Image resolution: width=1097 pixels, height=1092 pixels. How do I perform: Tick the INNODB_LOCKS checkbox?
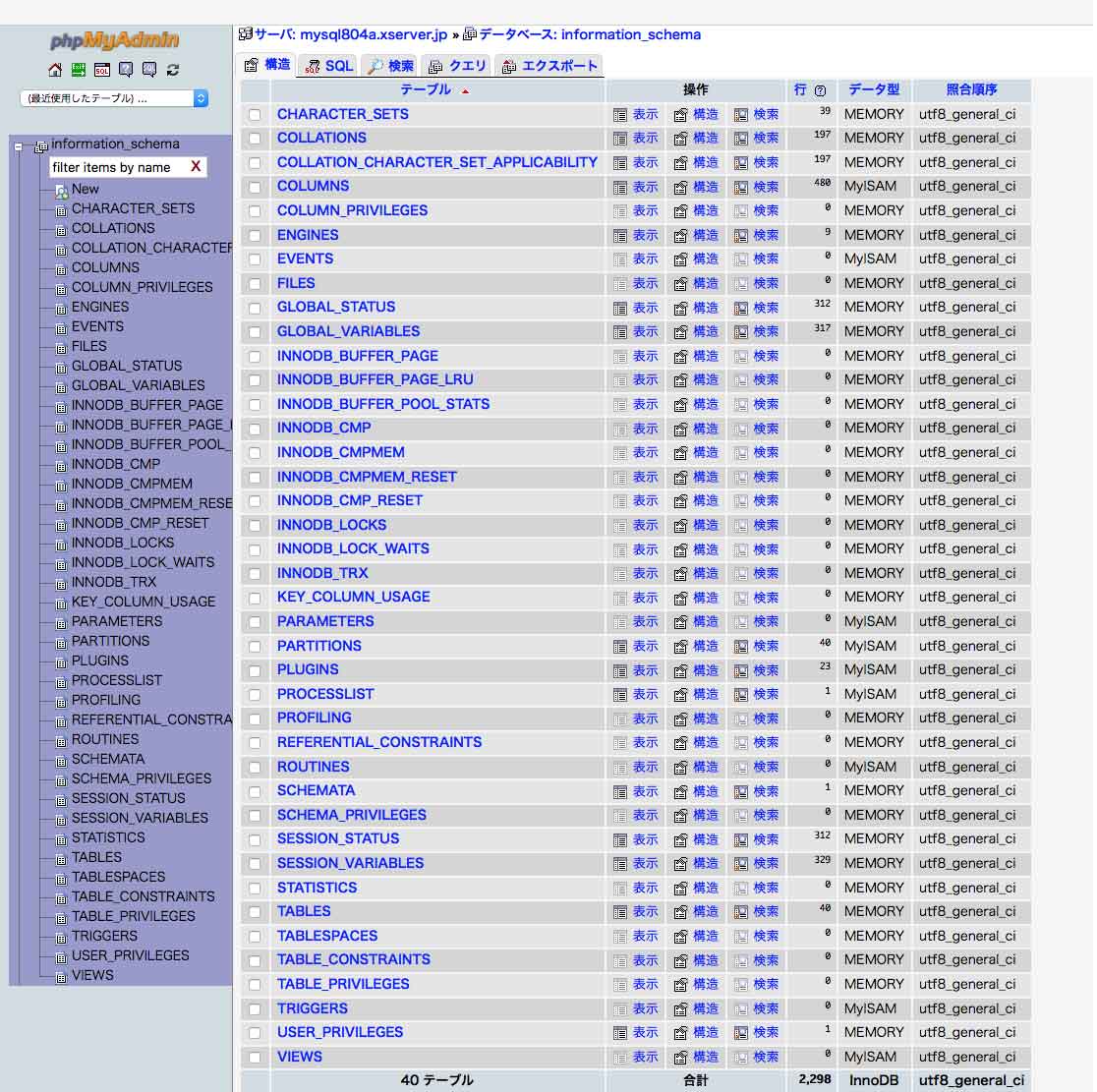[255, 526]
